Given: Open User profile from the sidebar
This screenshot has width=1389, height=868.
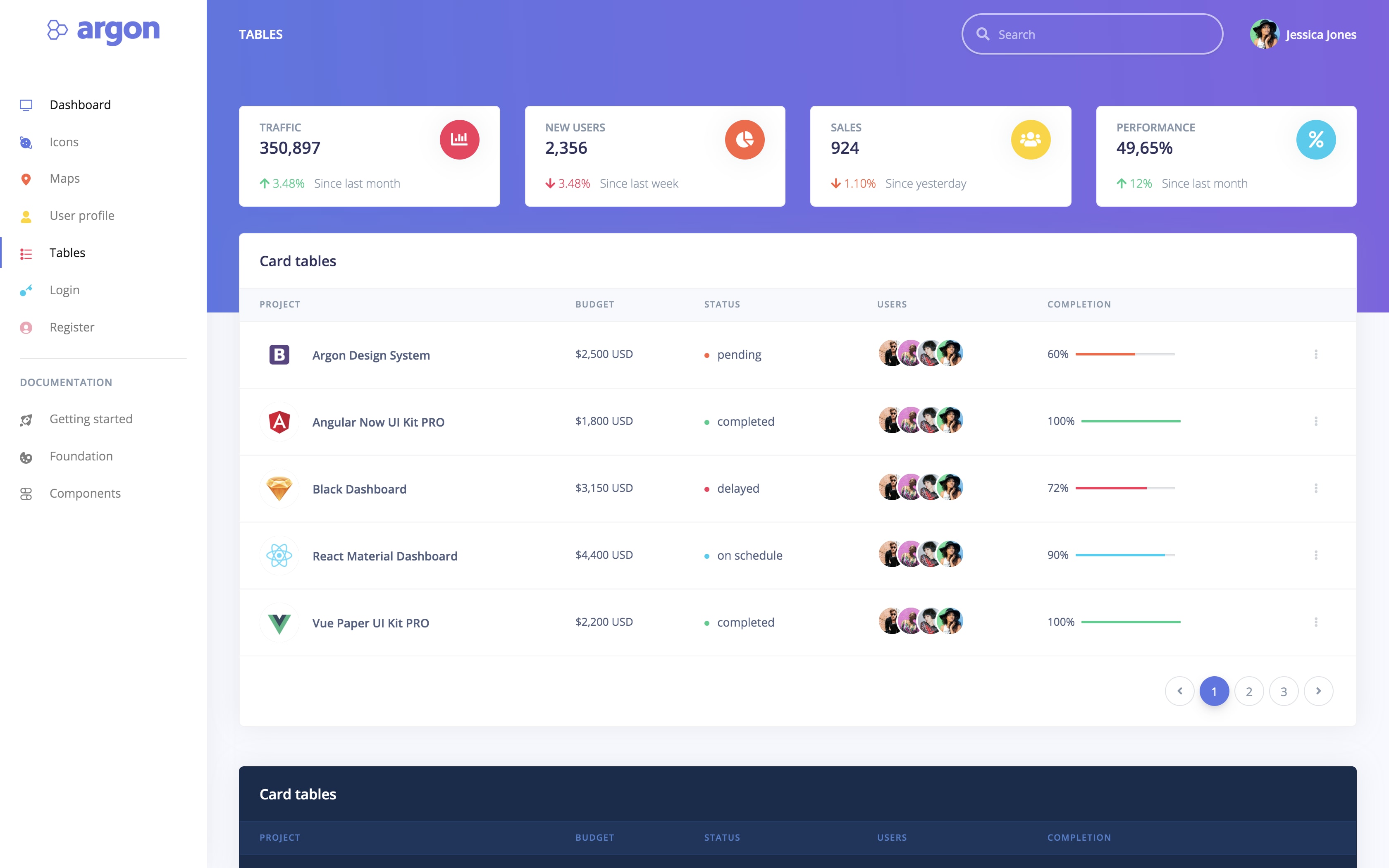Looking at the screenshot, I should [81, 216].
